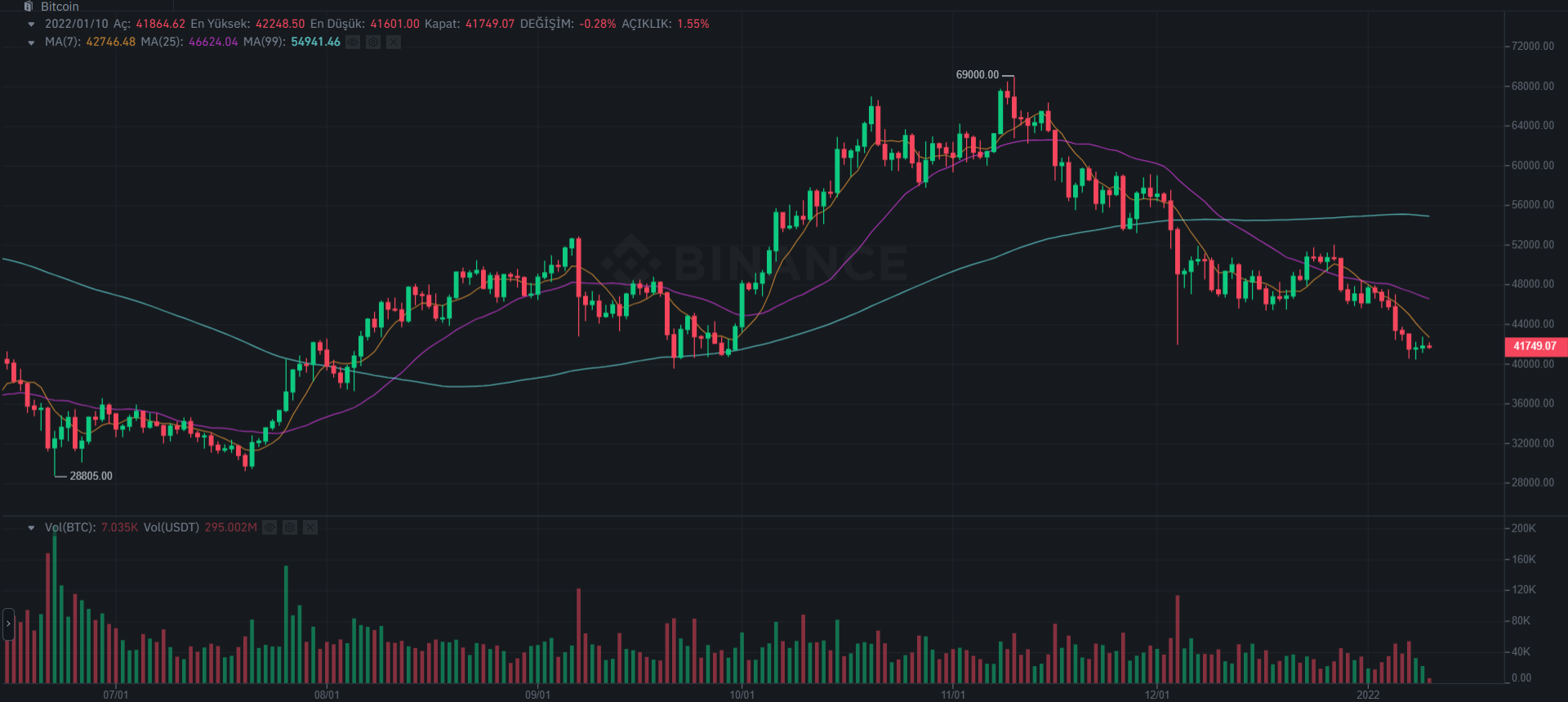Viewport: 1568px width, 702px height.
Task: Click the 41749.07 current price label
Action: (x=1535, y=346)
